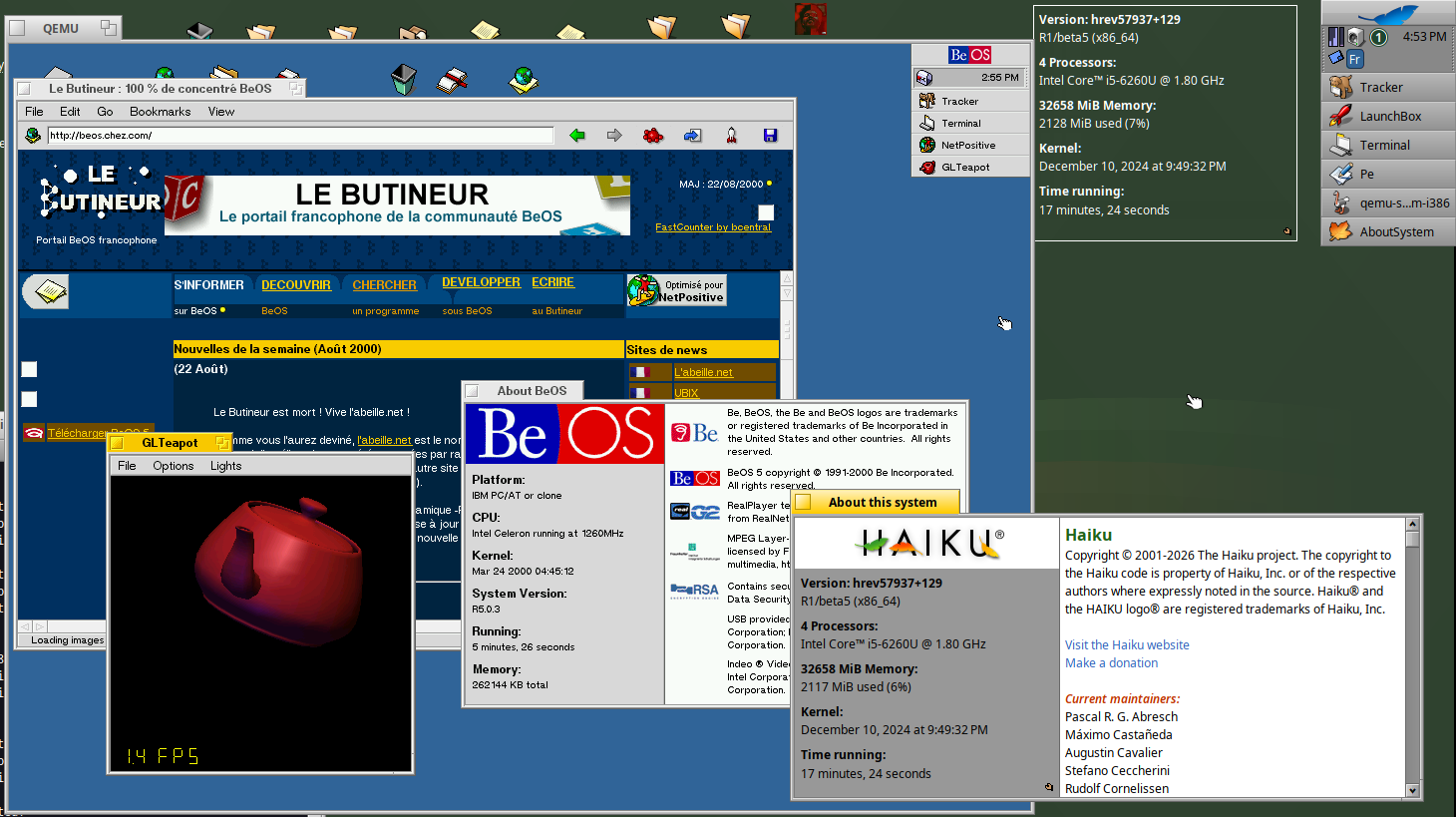Click the RealPlayer G2 logo in About BeOS

pyautogui.click(x=694, y=512)
